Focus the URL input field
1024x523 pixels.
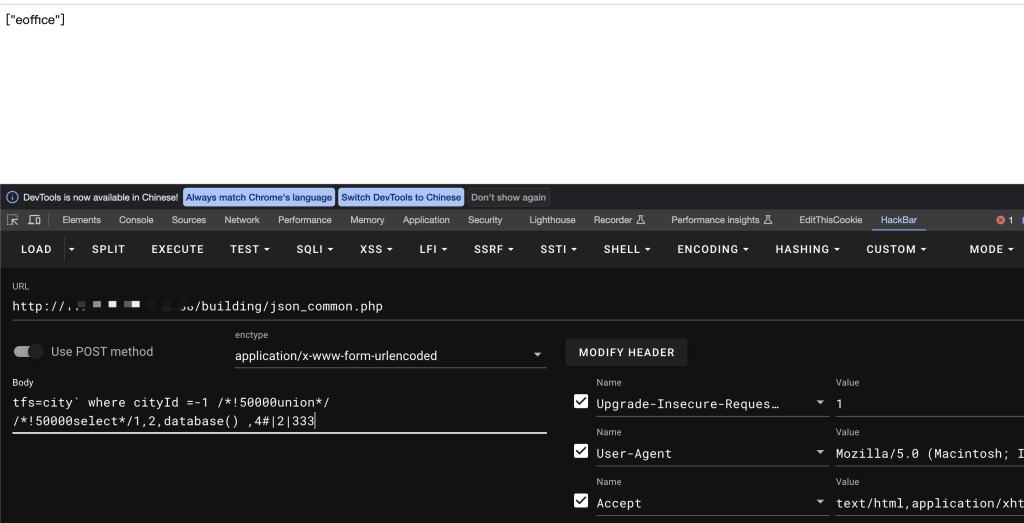518,306
